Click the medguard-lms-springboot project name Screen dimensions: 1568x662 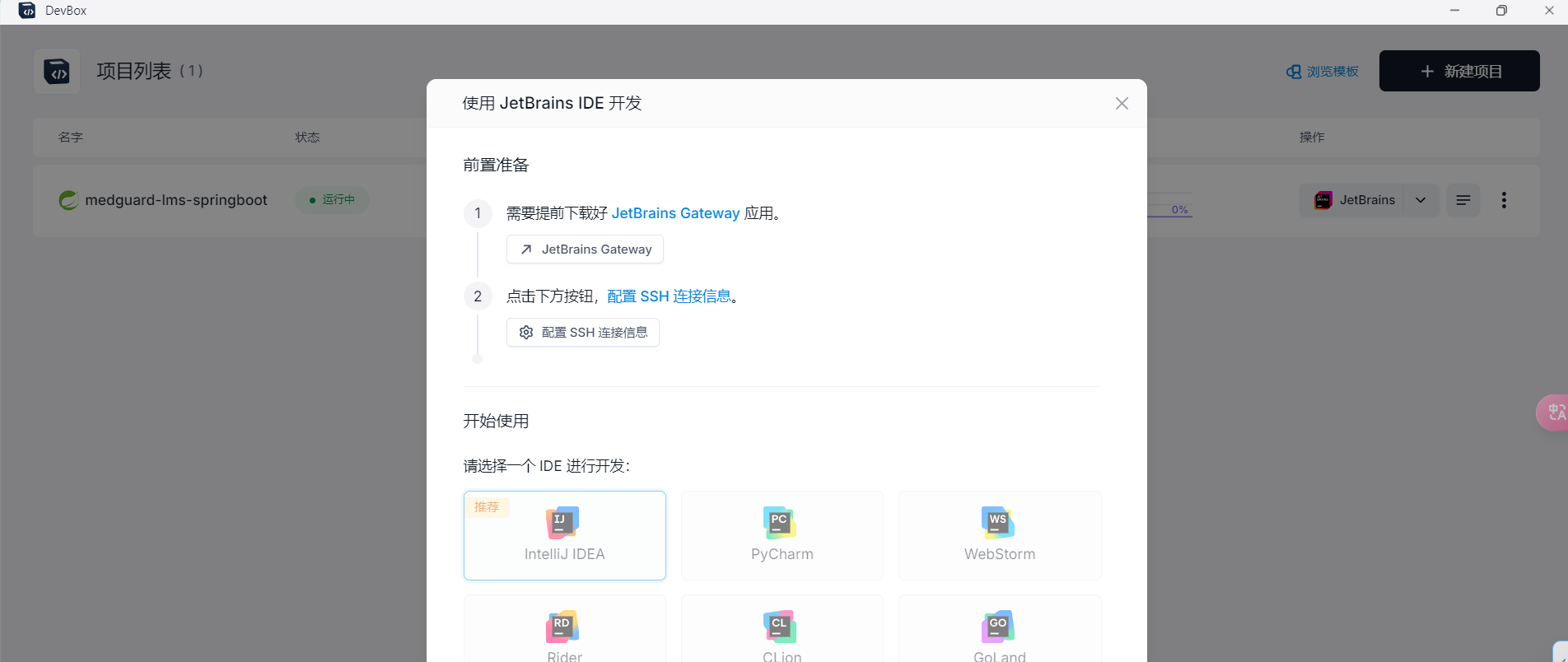[176, 200]
